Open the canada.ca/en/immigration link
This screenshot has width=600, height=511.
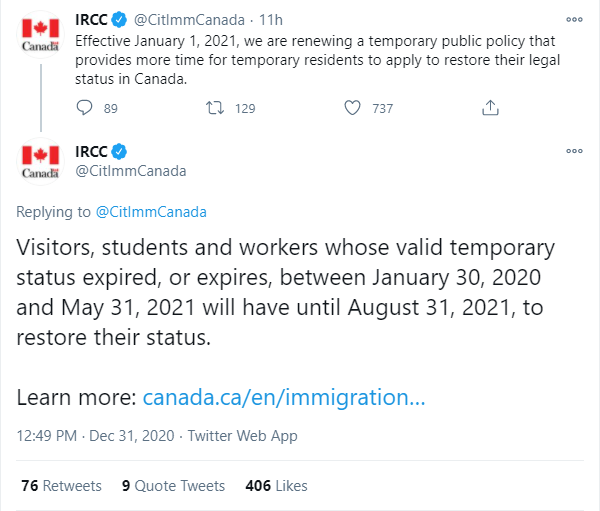pos(284,397)
